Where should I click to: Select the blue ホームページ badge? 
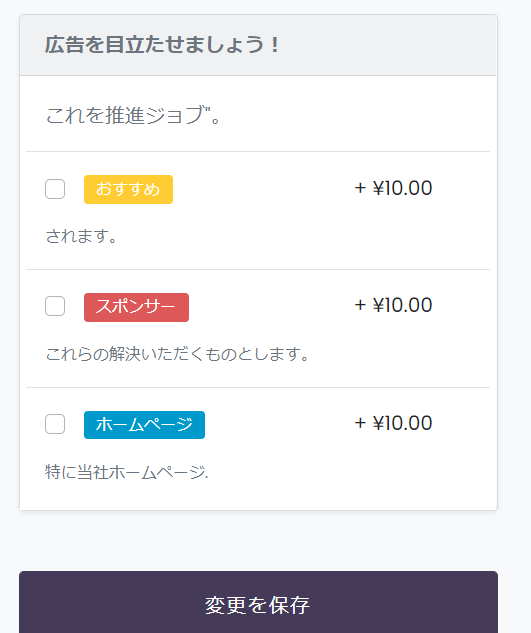pos(144,425)
